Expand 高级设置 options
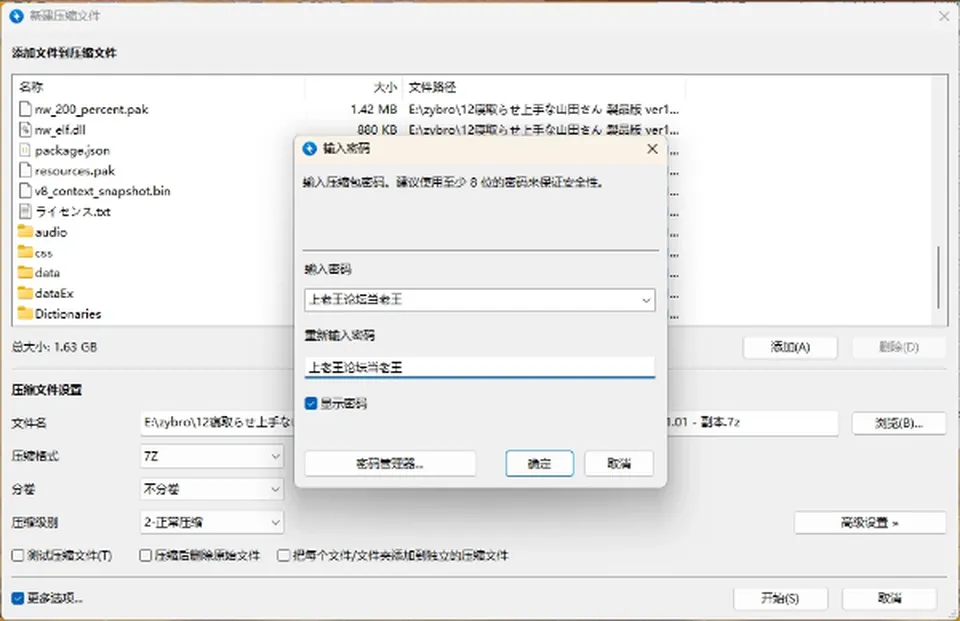The width and height of the screenshot is (960, 621). (x=870, y=522)
